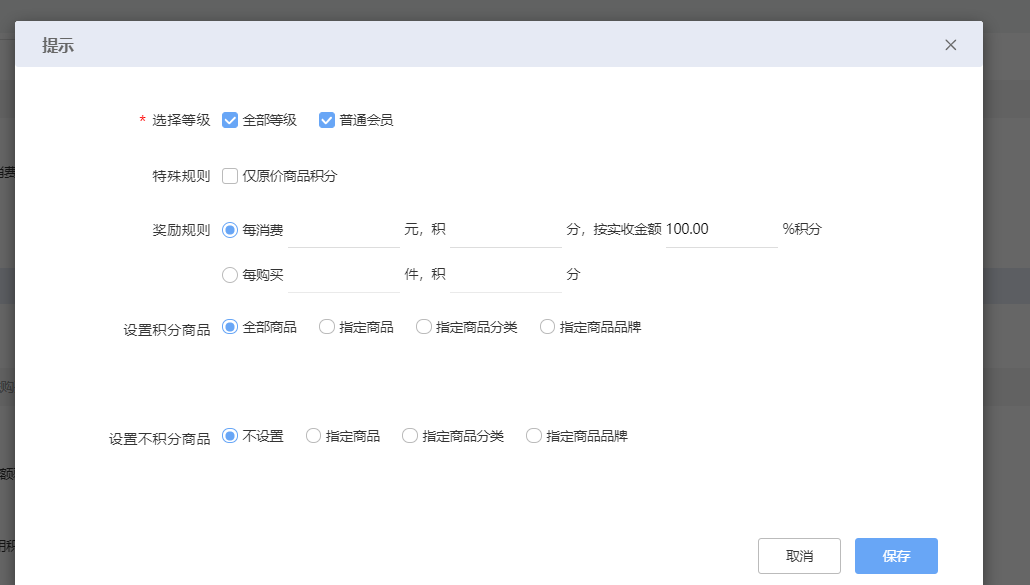Screen dimensions: 1030x585
Task: Close the 提示 dialog with the X icon
Action: point(951,45)
